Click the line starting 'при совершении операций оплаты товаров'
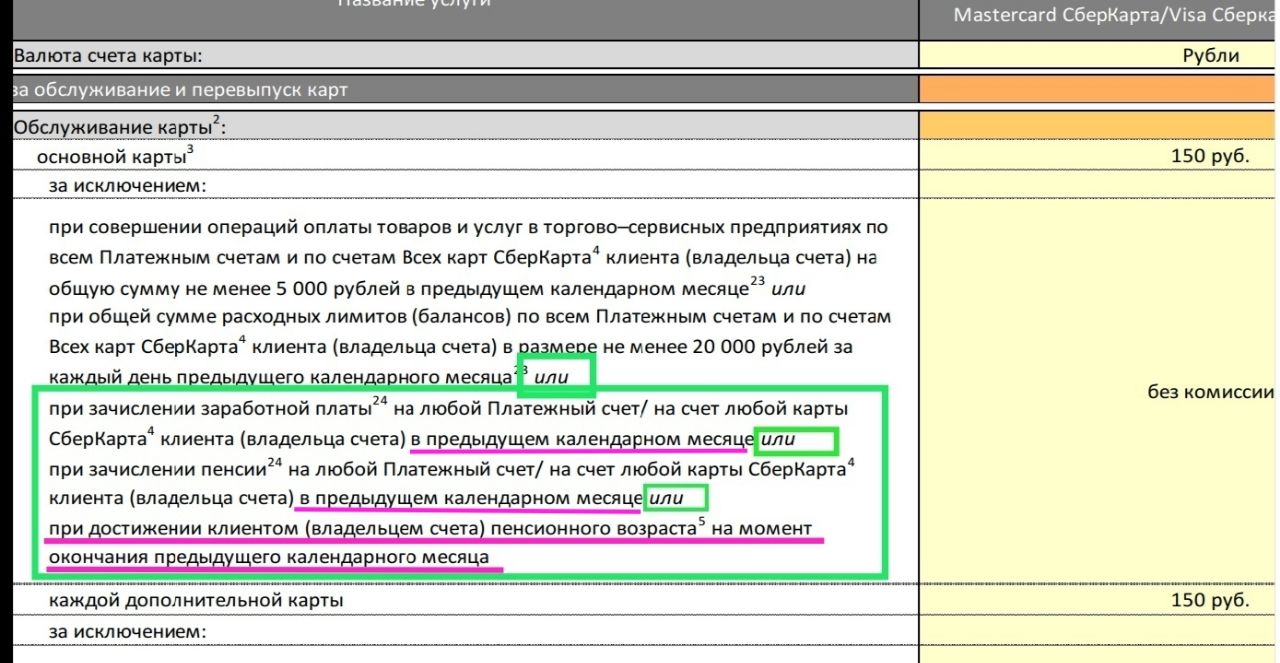 click(468, 227)
